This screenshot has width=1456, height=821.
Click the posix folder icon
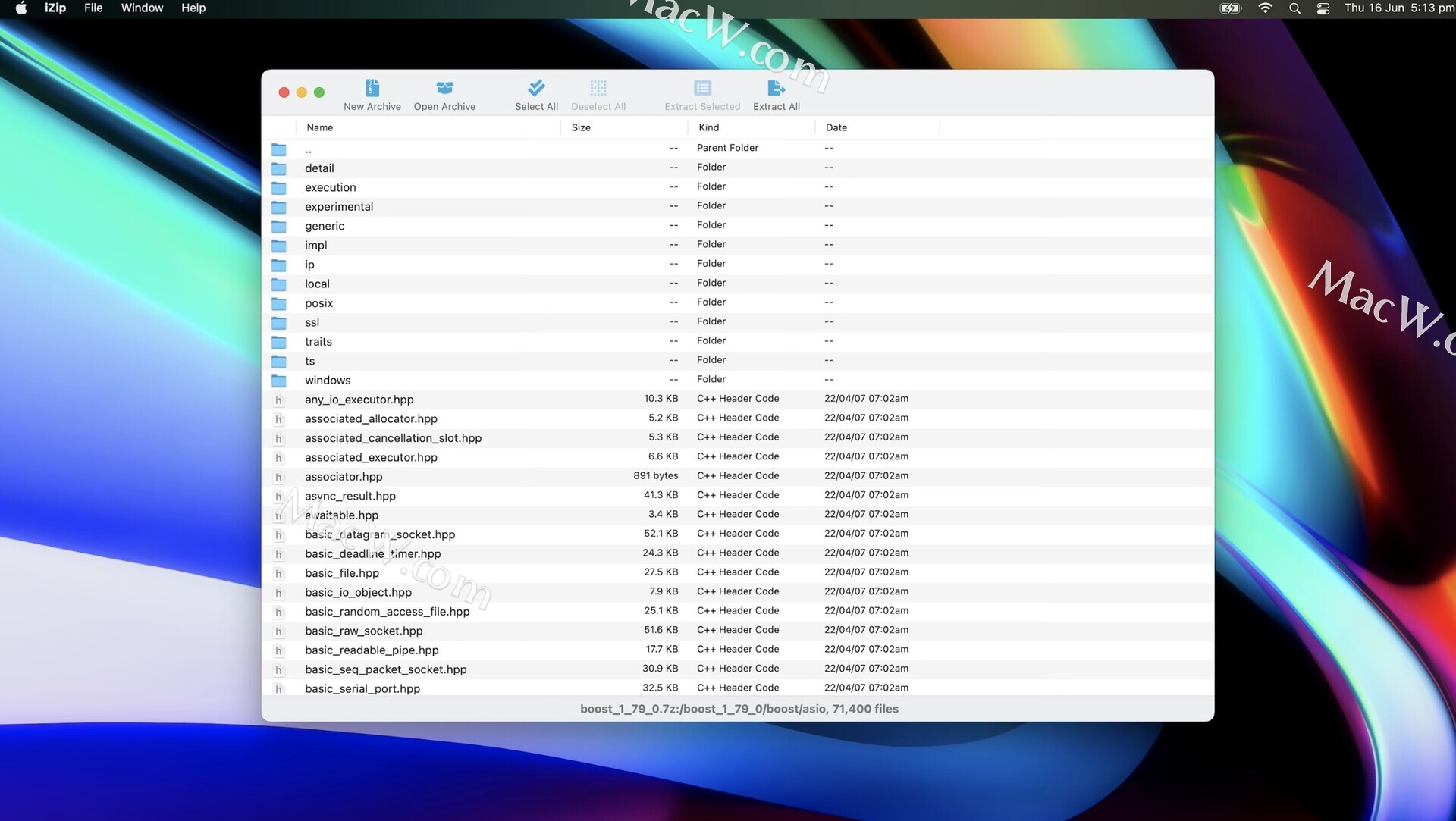[x=279, y=303]
